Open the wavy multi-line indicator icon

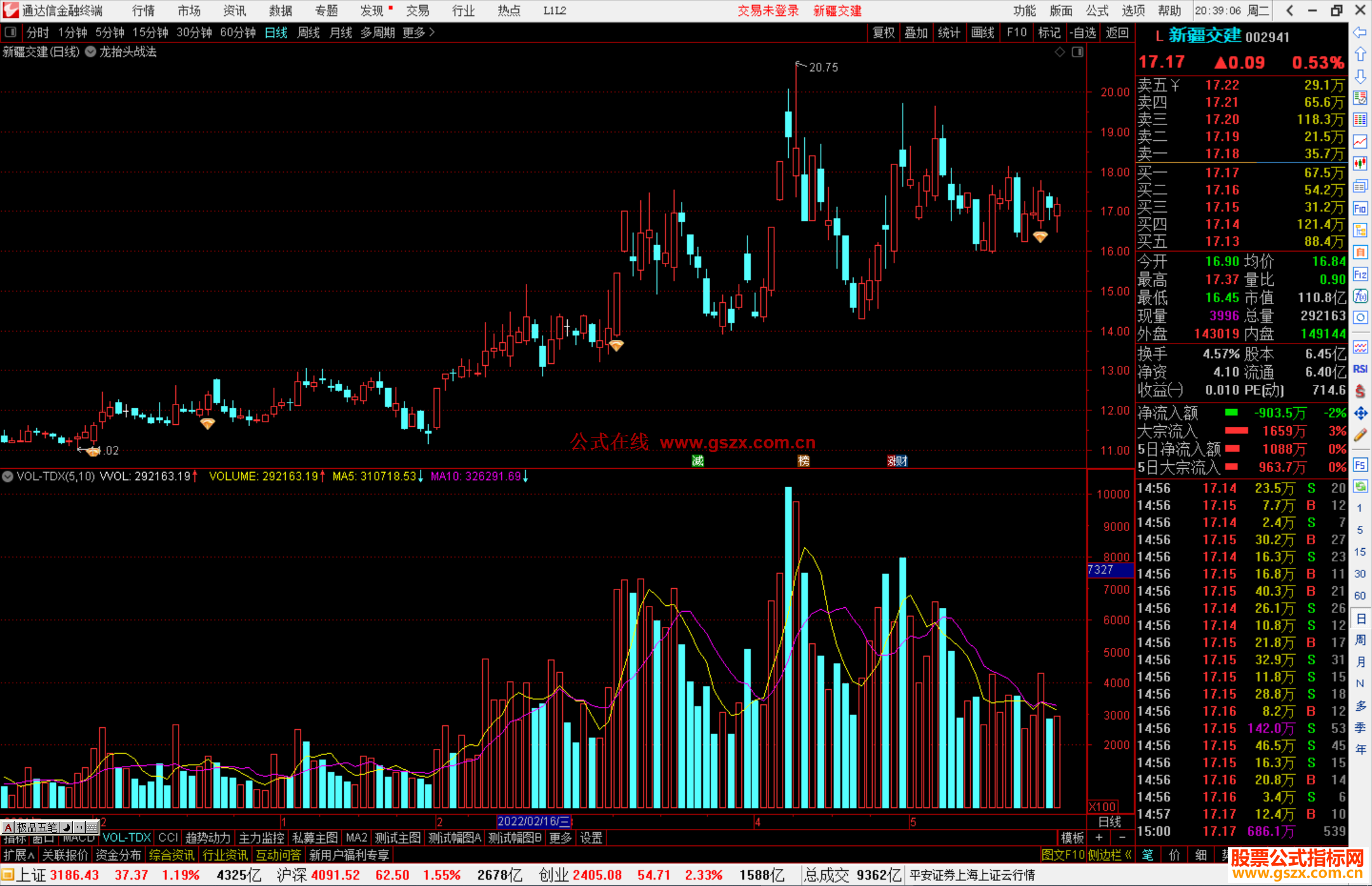tap(1360, 347)
